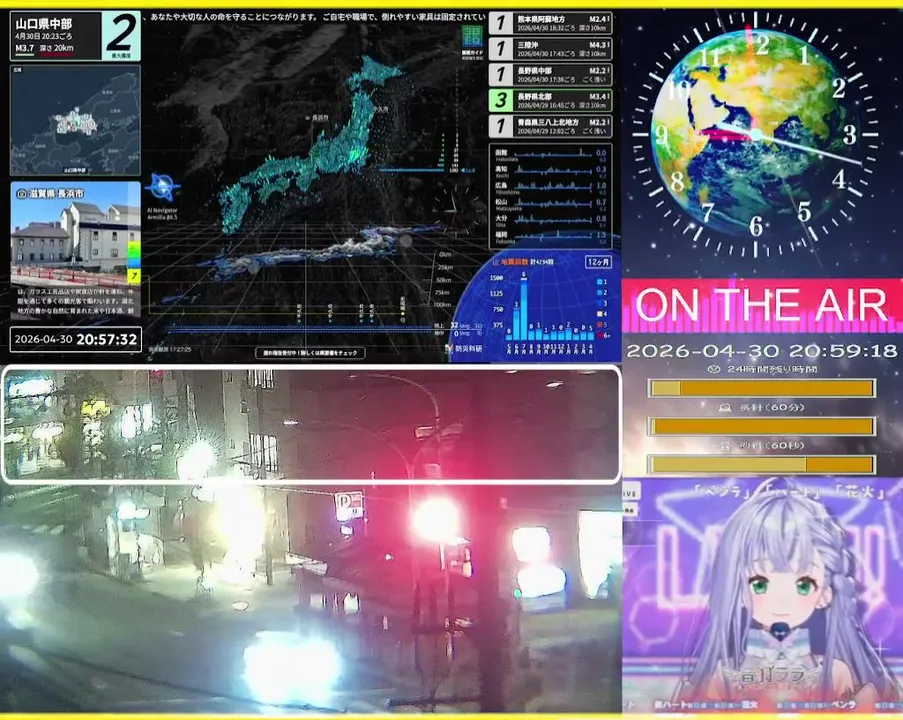Click the 秒針(60秒) progress bar
The height and width of the screenshot is (720, 903).
click(x=762, y=465)
